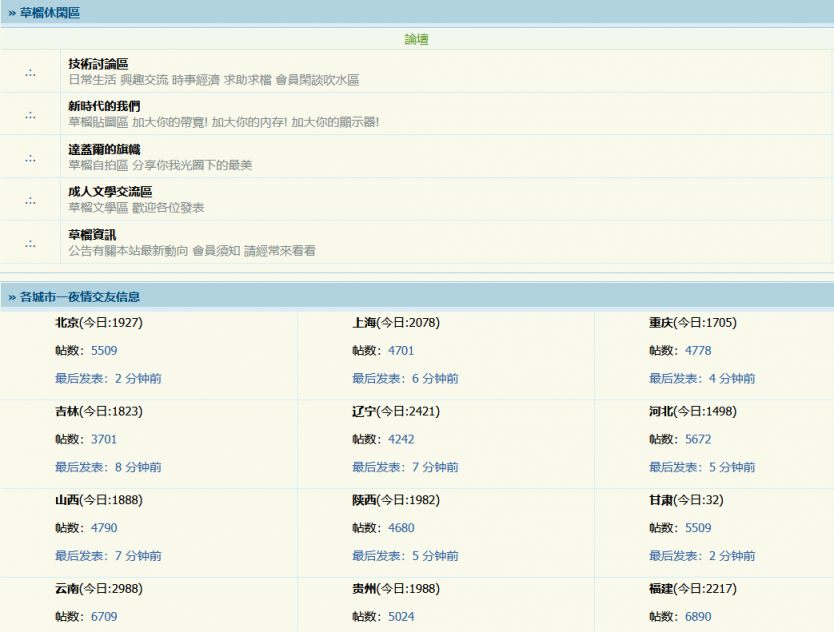Click the status icon beside 新時代的我們
This screenshot has height=632, width=834.
(x=30, y=114)
